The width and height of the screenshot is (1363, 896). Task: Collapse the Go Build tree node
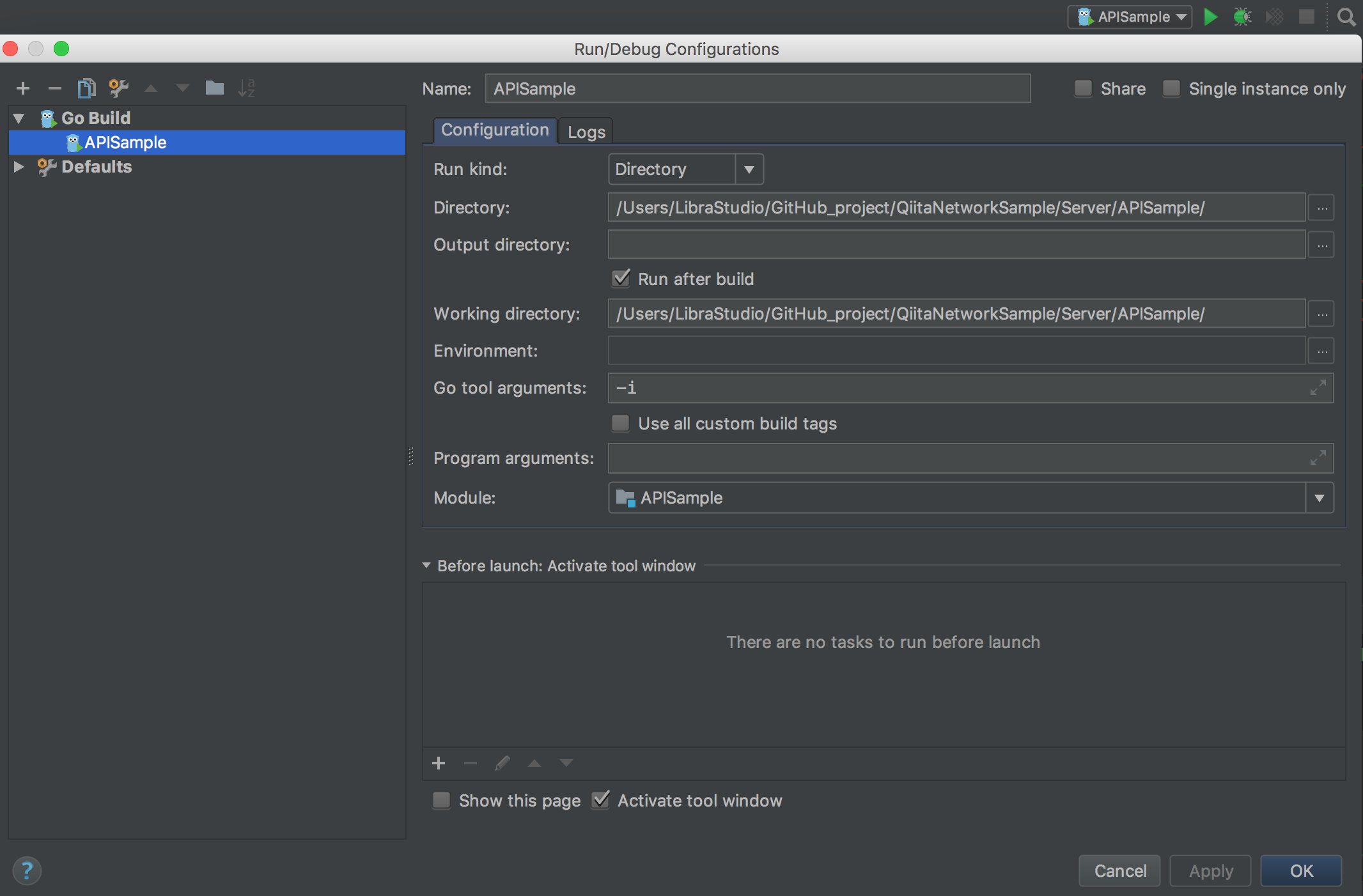click(x=19, y=118)
